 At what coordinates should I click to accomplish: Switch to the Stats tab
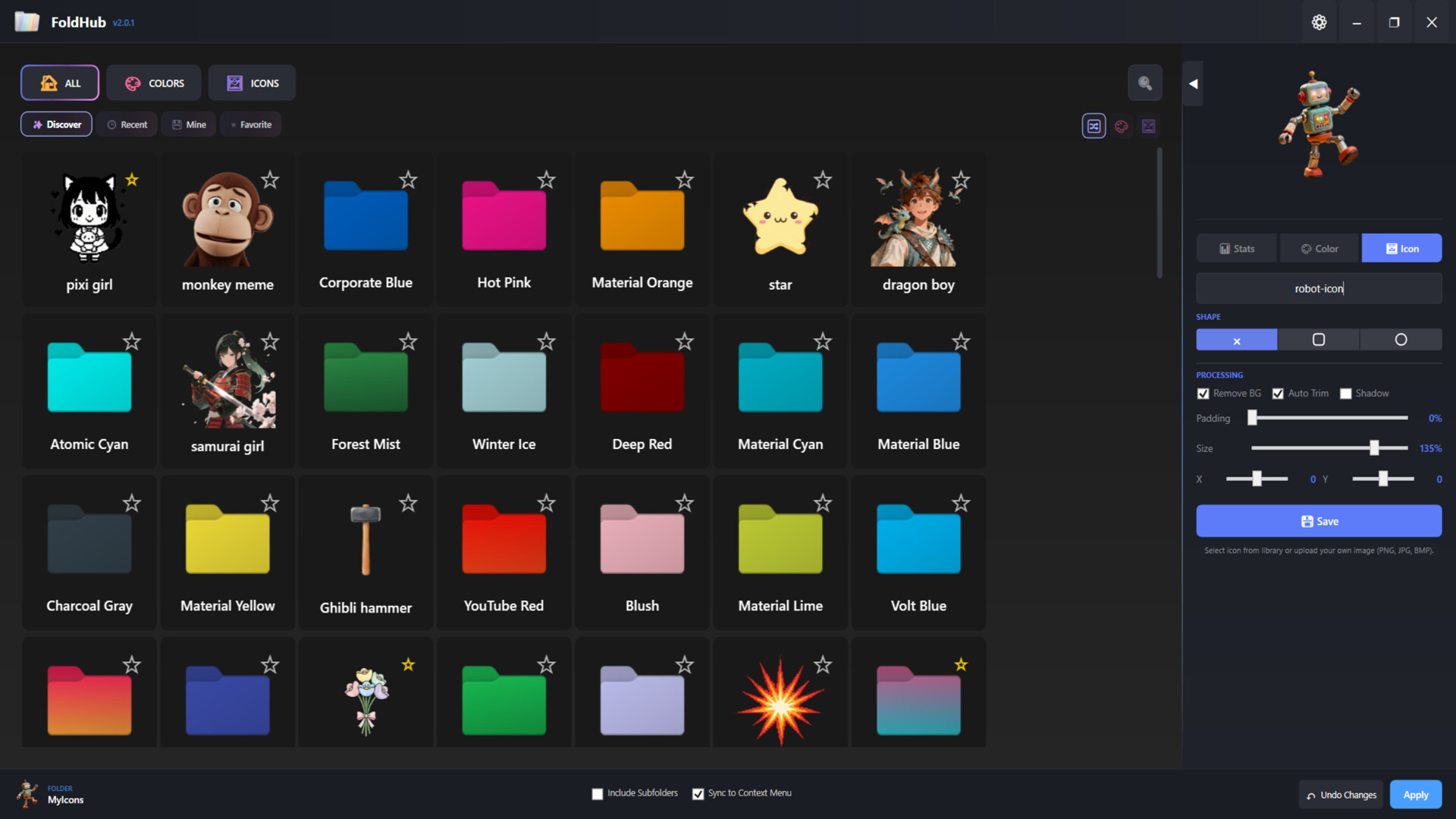(1236, 248)
